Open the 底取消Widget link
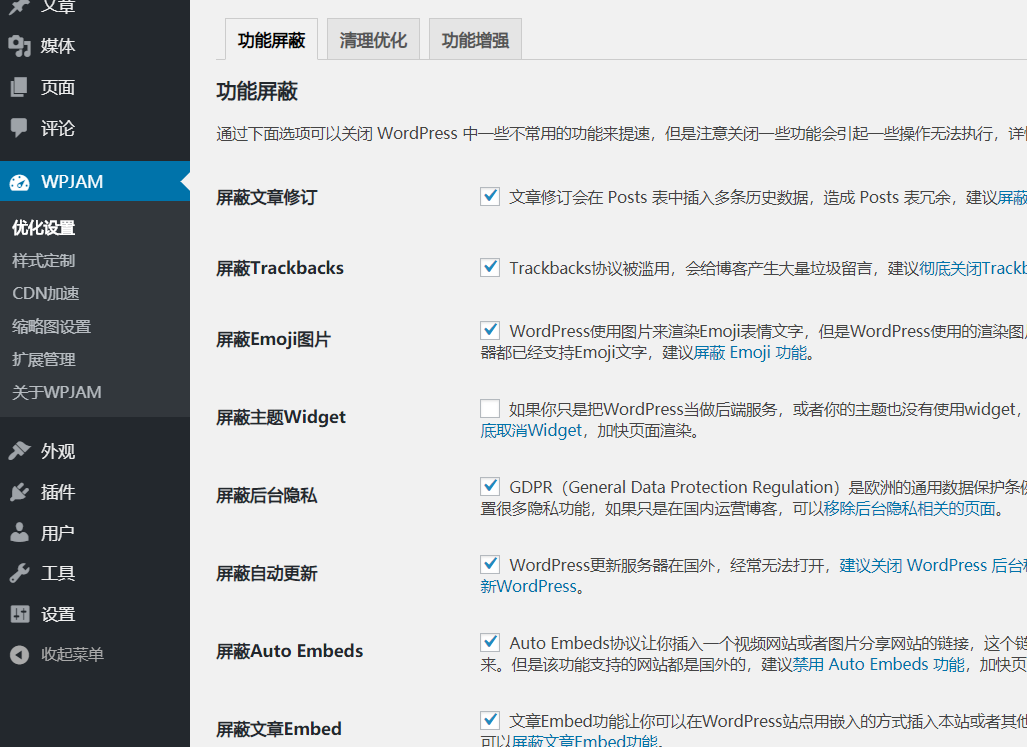 531,430
